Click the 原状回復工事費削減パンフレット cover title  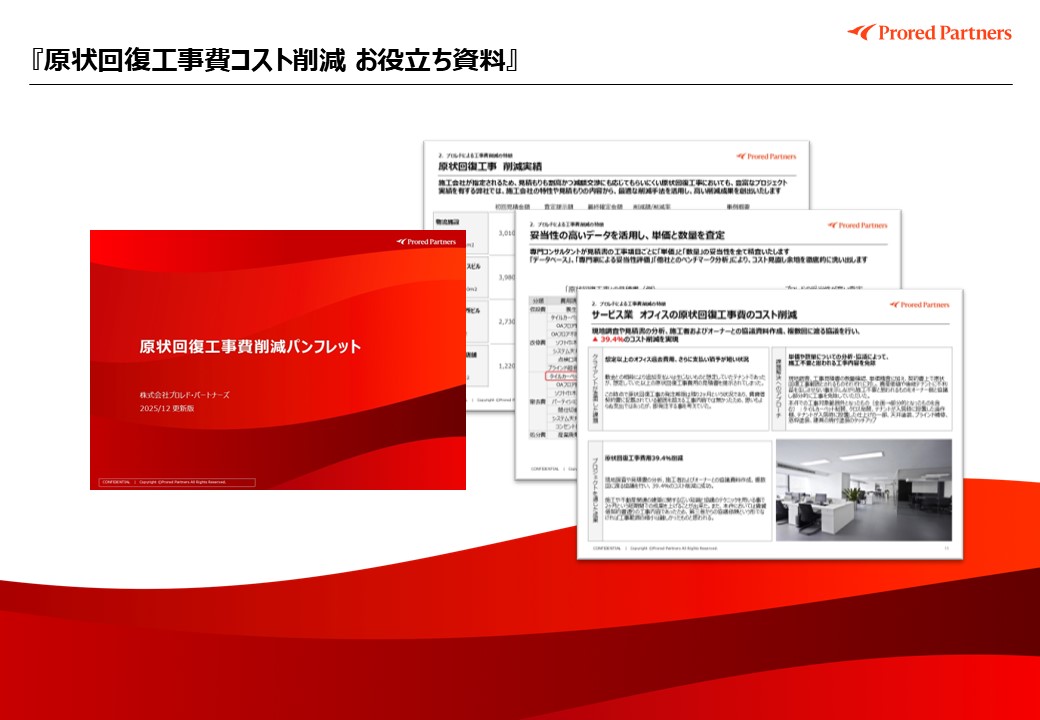(x=250, y=347)
